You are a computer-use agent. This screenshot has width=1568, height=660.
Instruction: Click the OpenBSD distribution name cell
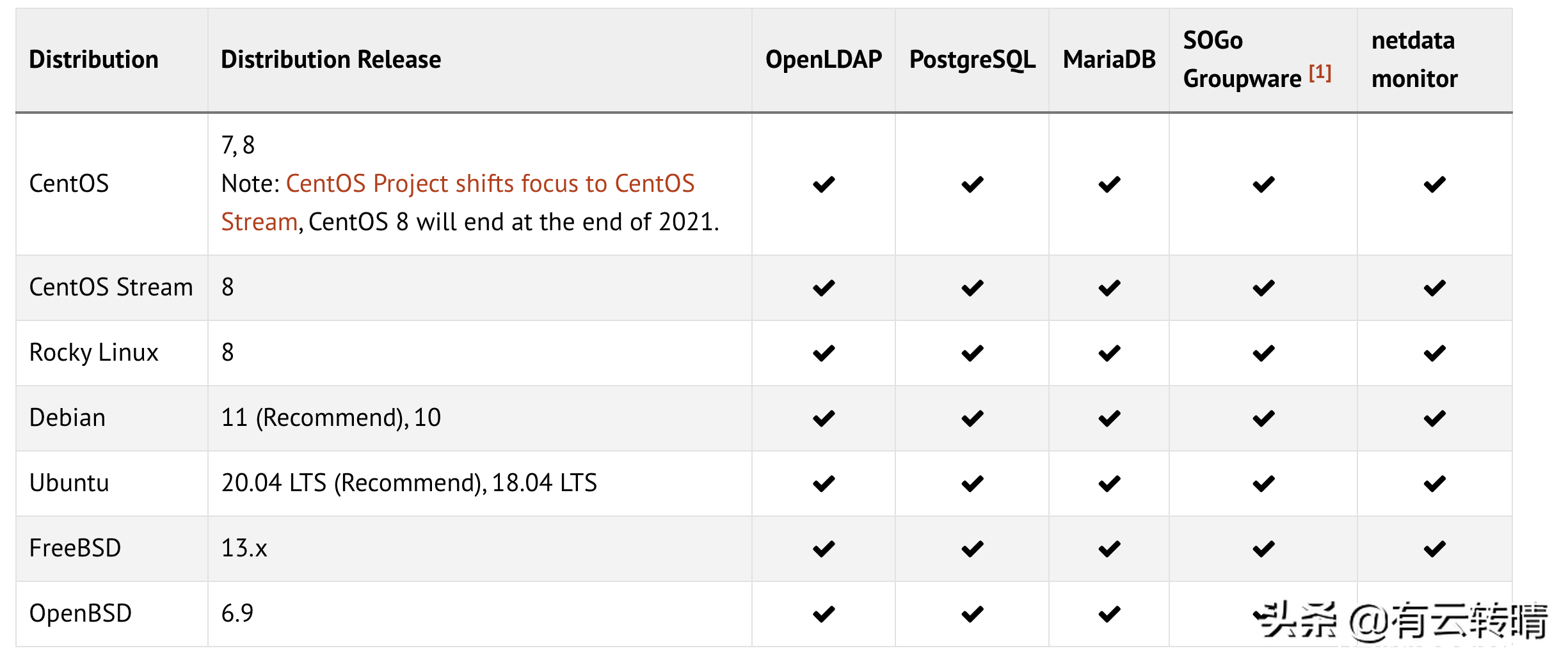81,614
